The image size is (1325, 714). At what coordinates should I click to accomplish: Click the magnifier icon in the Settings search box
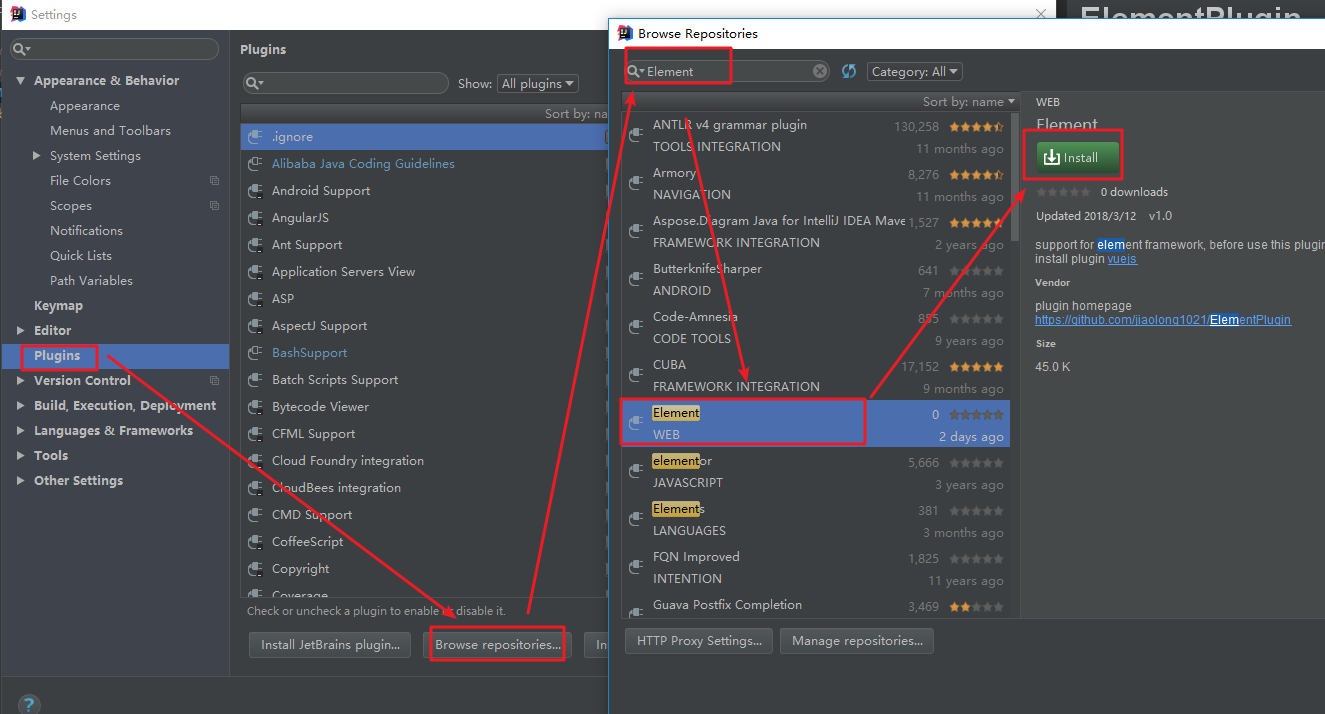(x=22, y=49)
